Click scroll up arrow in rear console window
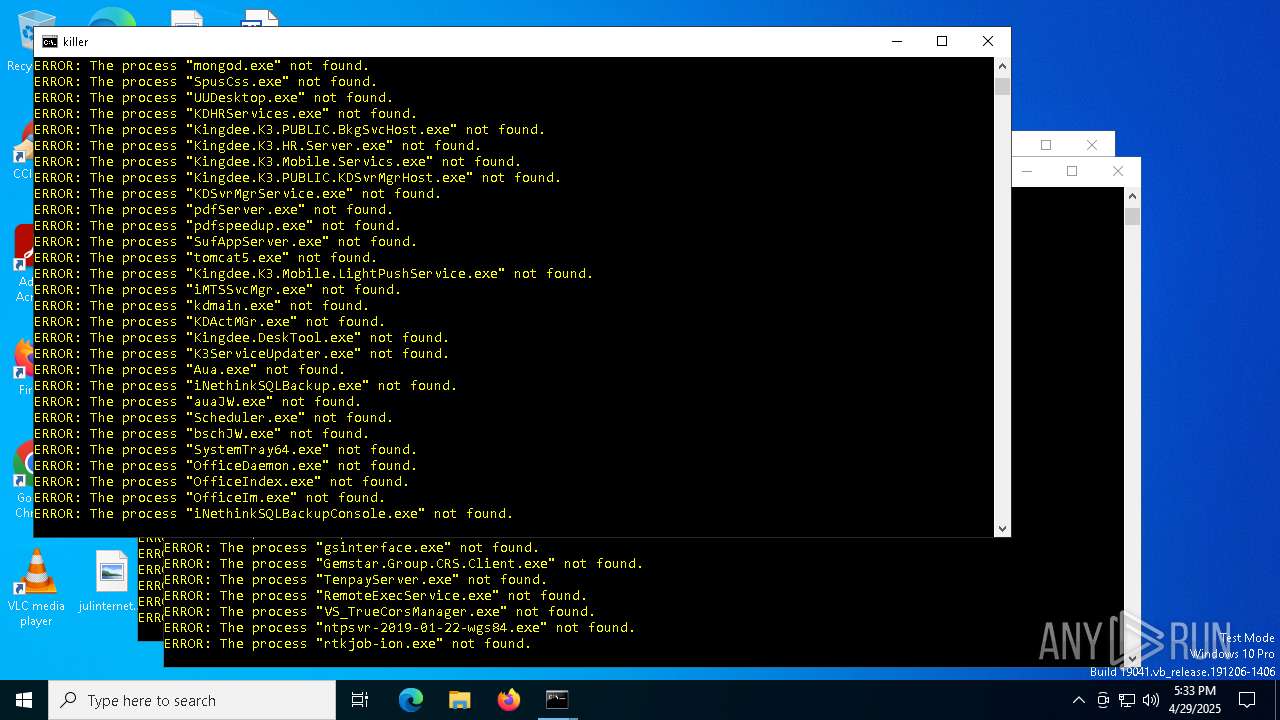This screenshot has width=1280, height=720. pyautogui.click(x=1132, y=196)
